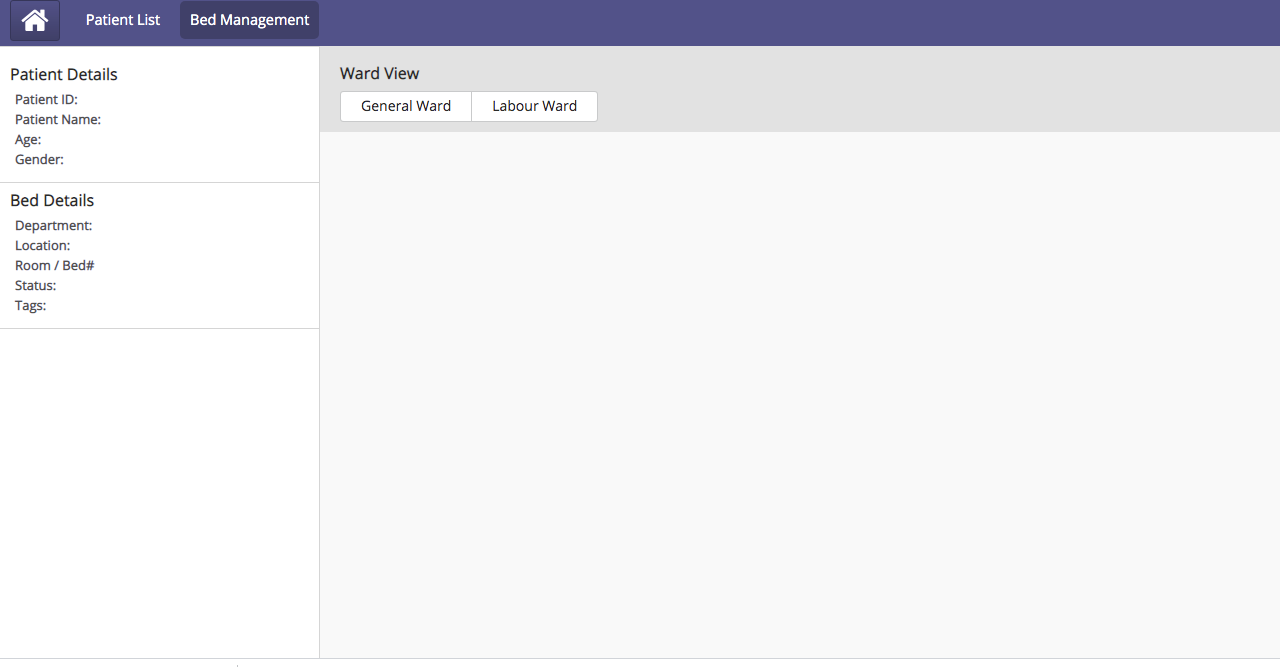Click the Location label in Bed Details
1280x667 pixels.
[42, 246]
